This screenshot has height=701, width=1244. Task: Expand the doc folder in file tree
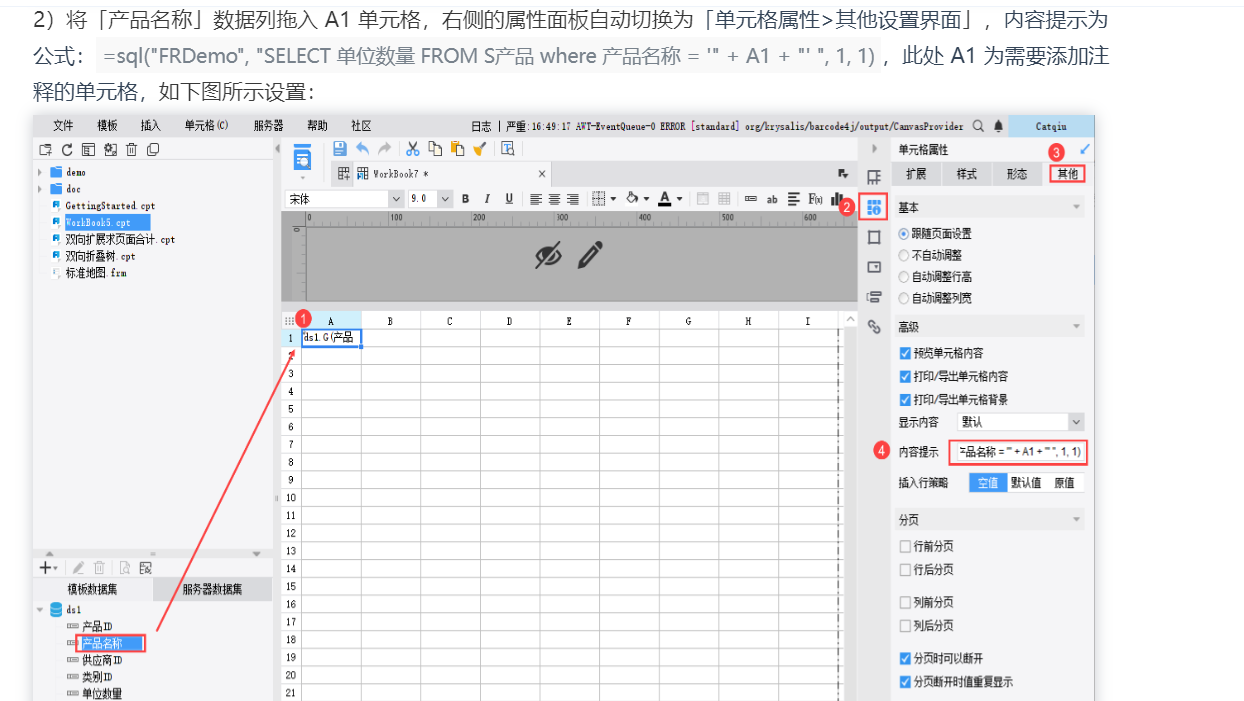point(41,189)
